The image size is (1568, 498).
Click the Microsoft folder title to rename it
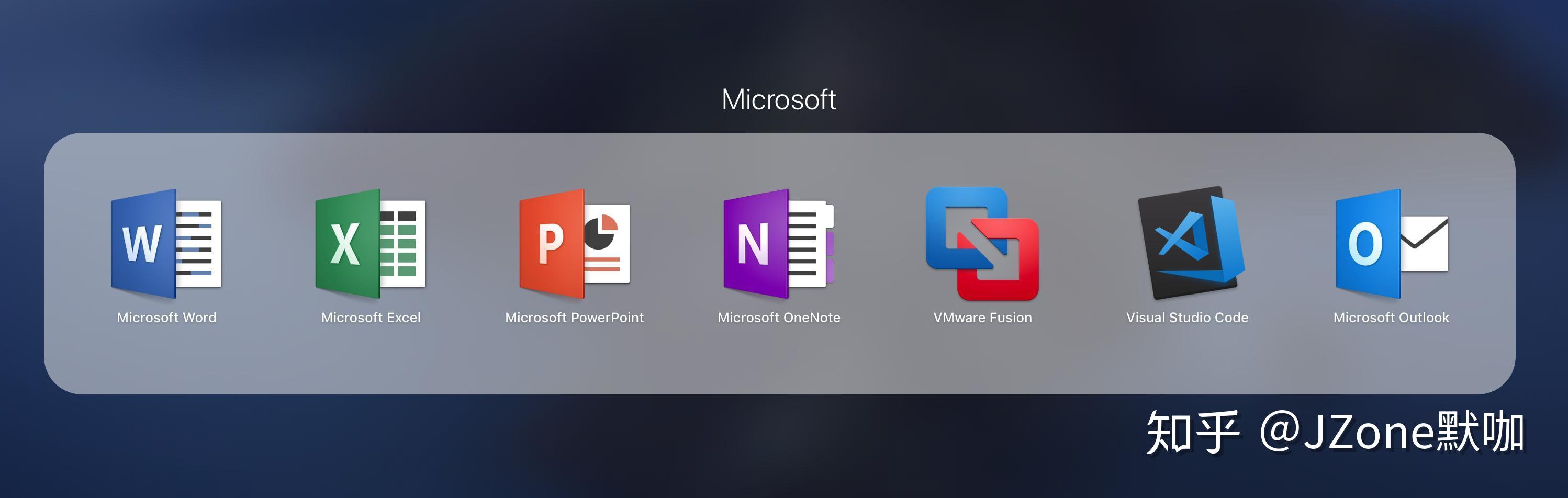[x=779, y=98]
